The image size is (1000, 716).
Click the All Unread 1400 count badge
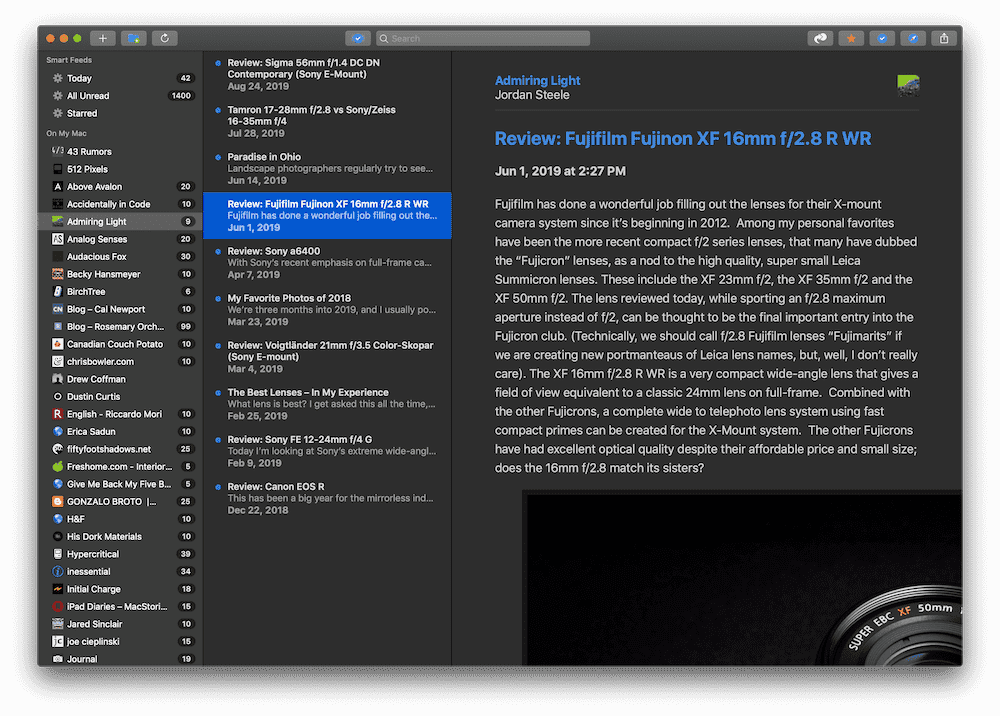point(181,96)
